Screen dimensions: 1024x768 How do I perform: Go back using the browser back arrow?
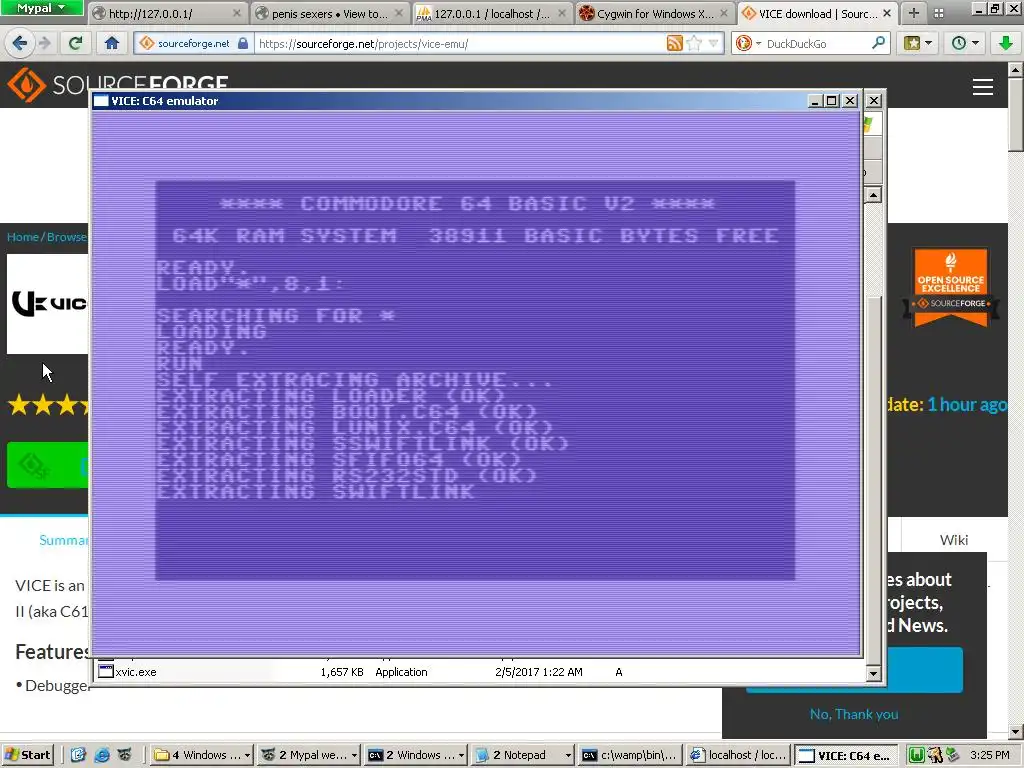19,43
